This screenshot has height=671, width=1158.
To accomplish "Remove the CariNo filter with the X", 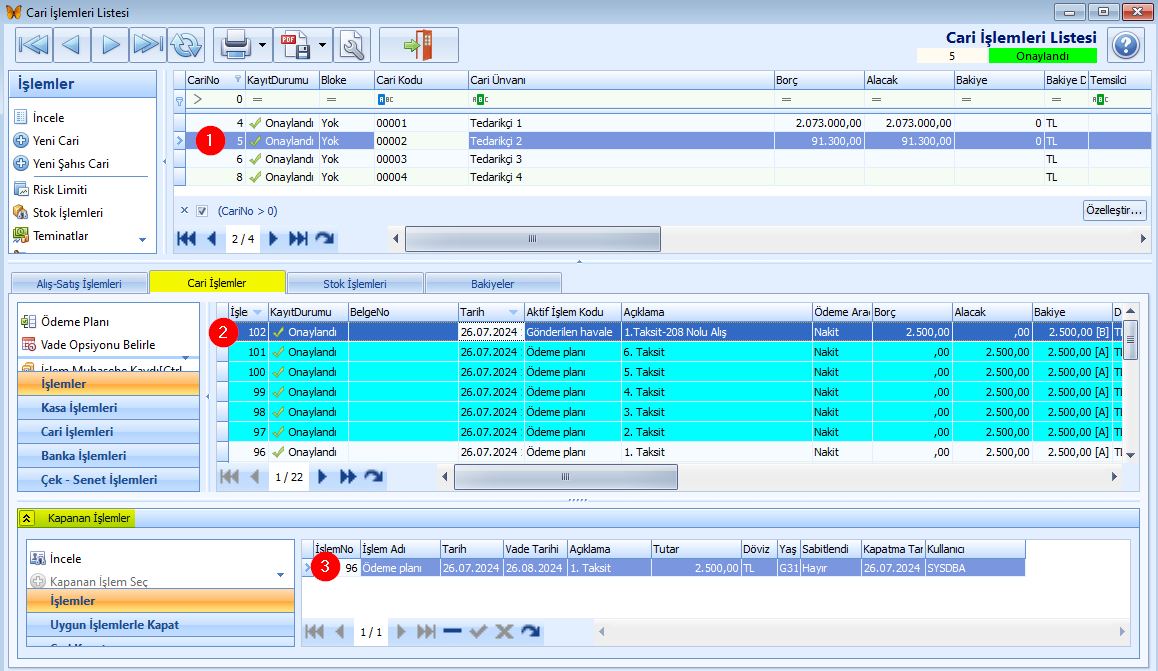I will pyautogui.click(x=185, y=210).
